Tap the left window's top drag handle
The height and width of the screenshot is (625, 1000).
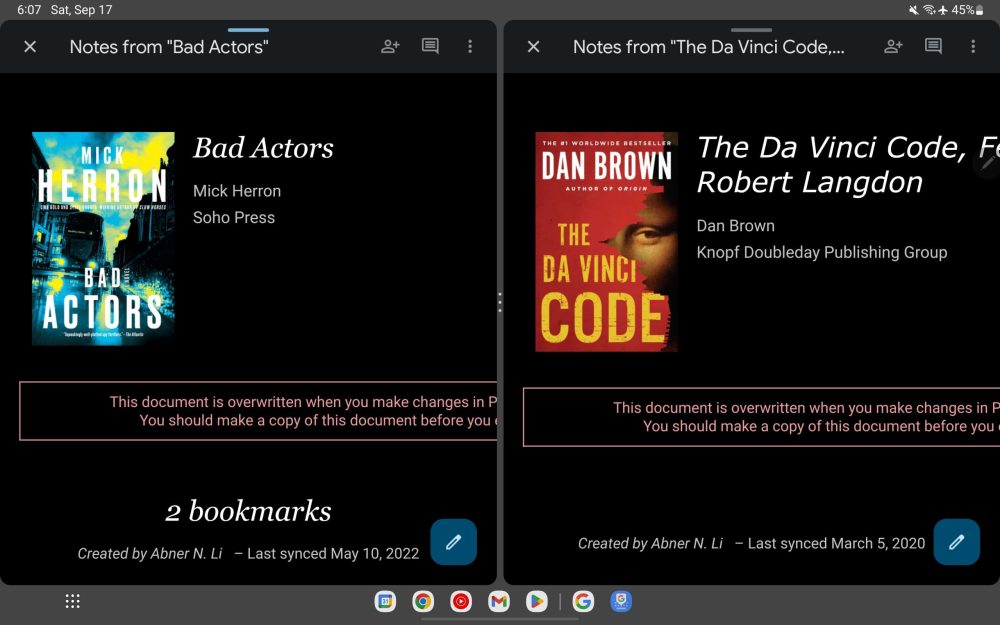point(248,30)
